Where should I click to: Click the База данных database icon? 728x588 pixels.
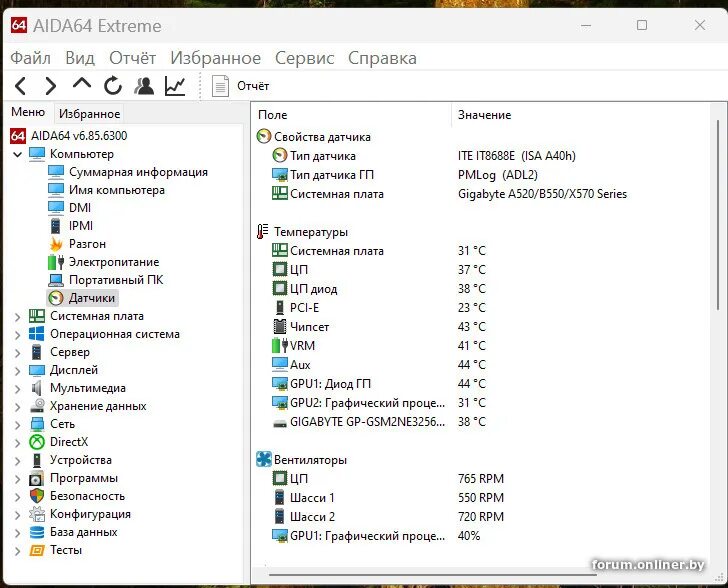[37, 532]
